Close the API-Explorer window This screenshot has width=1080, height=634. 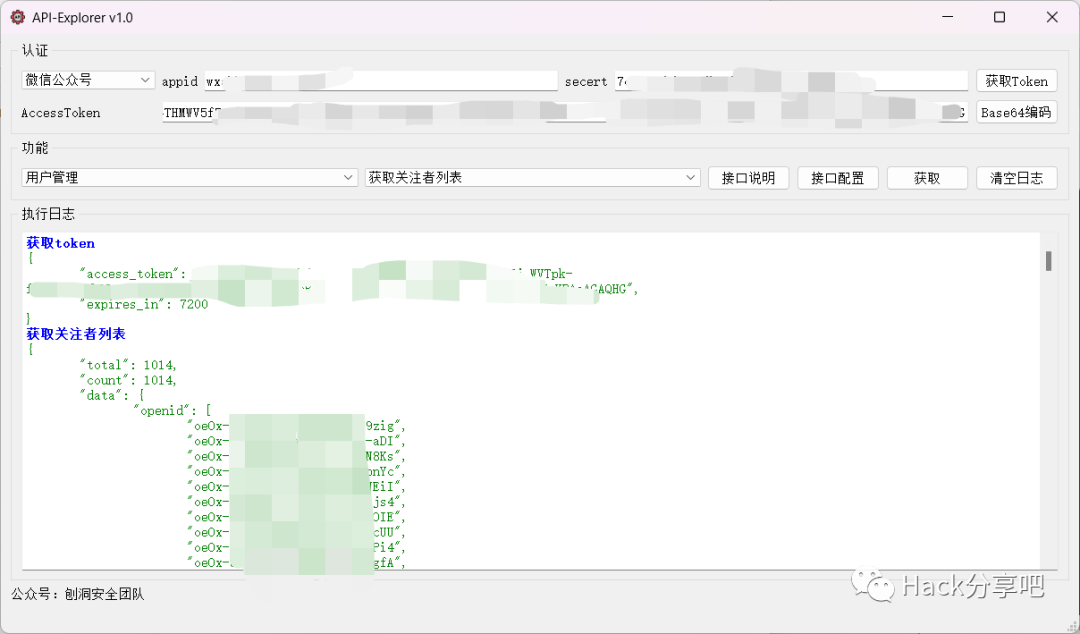[x=1052, y=17]
